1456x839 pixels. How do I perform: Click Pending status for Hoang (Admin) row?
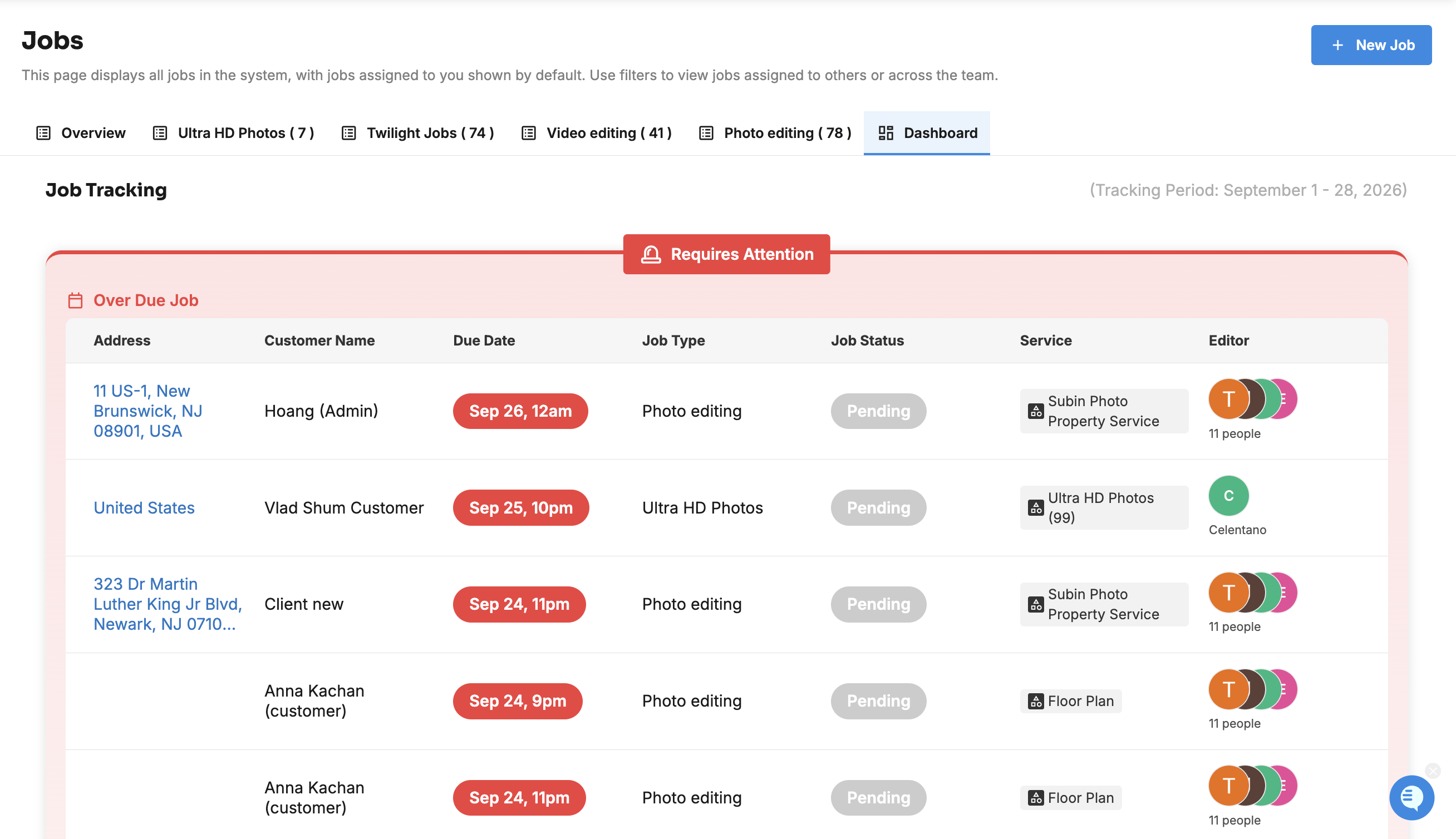pos(878,411)
